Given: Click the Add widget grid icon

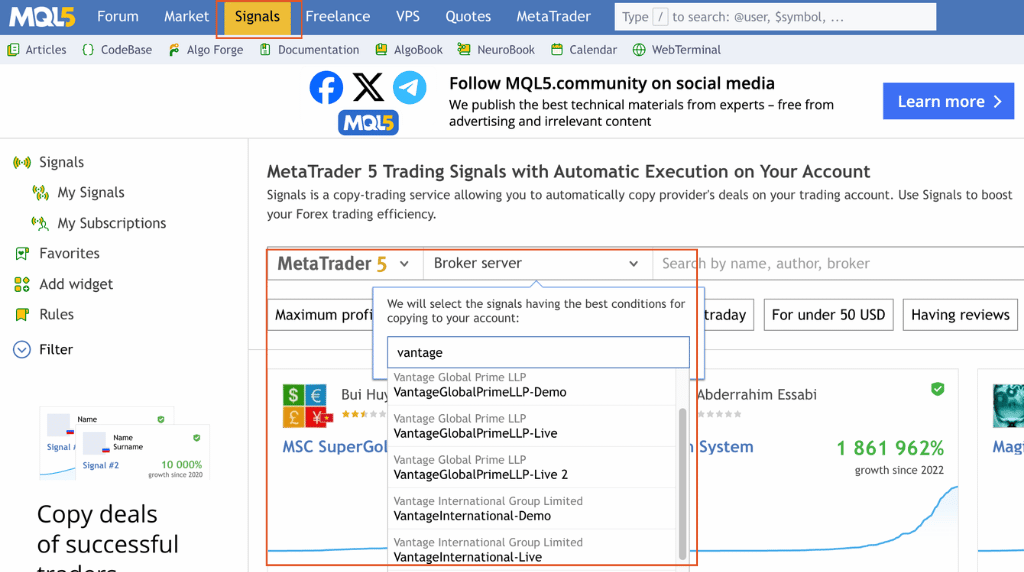Looking at the screenshot, I should point(22,284).
